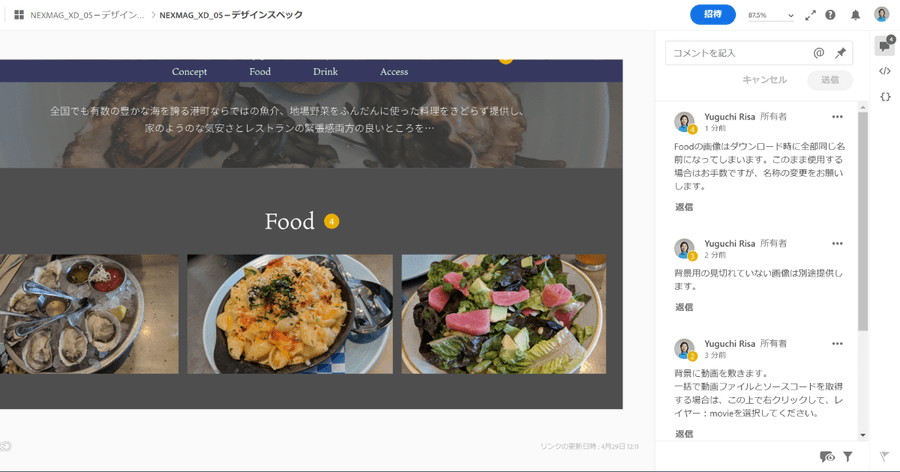Image resolution: width=900 pixels, height=472 pixels.
Task: Click the 送信 send button
Action: click(830, 80)
